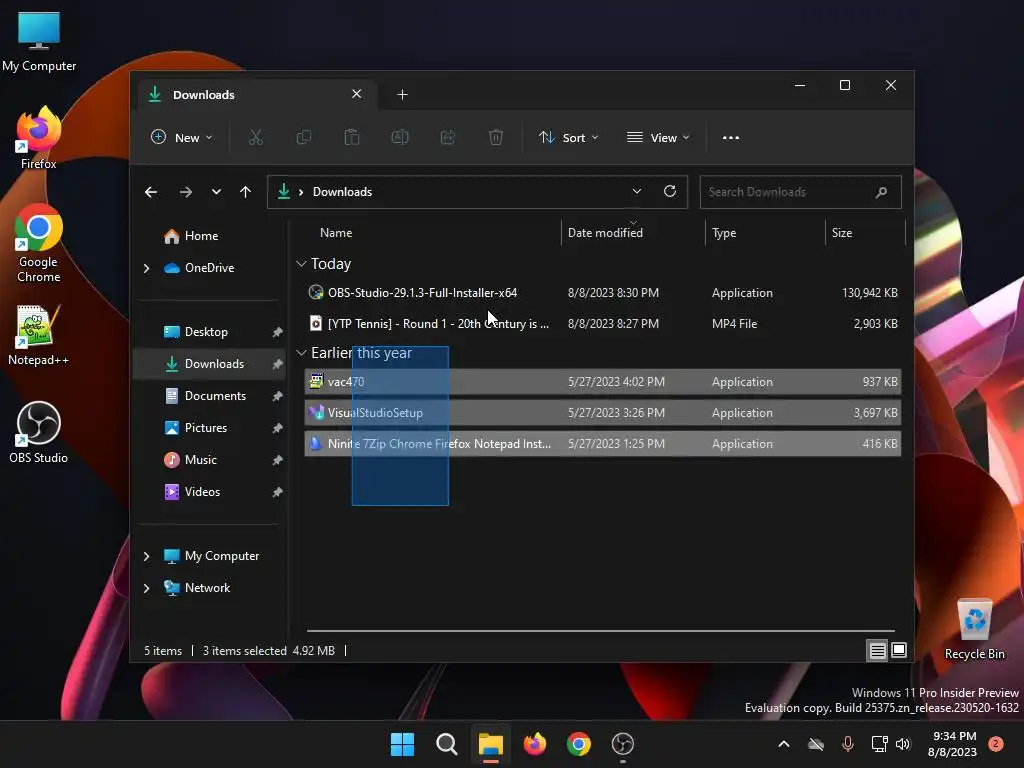Select OBS-Studio-29.1.3-Full-Installer-x64 file
This screenshot has width=1024, height=768.
click(603, 293)
